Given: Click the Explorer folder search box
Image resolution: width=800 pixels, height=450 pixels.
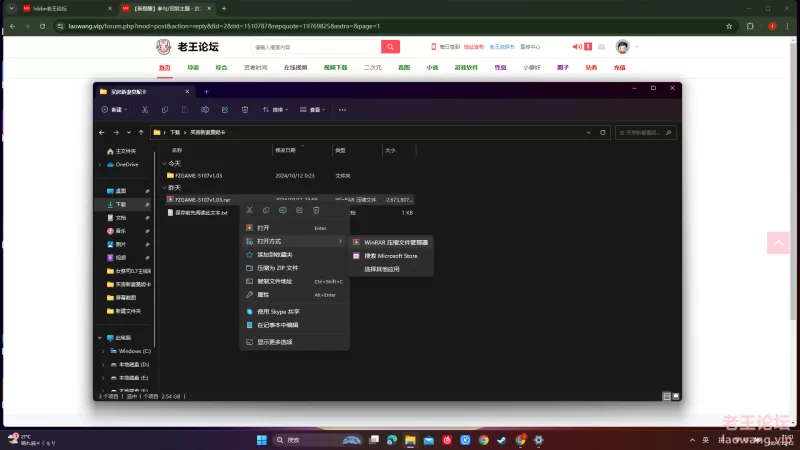Looking at the screenshot, I should tap(645, 133).
